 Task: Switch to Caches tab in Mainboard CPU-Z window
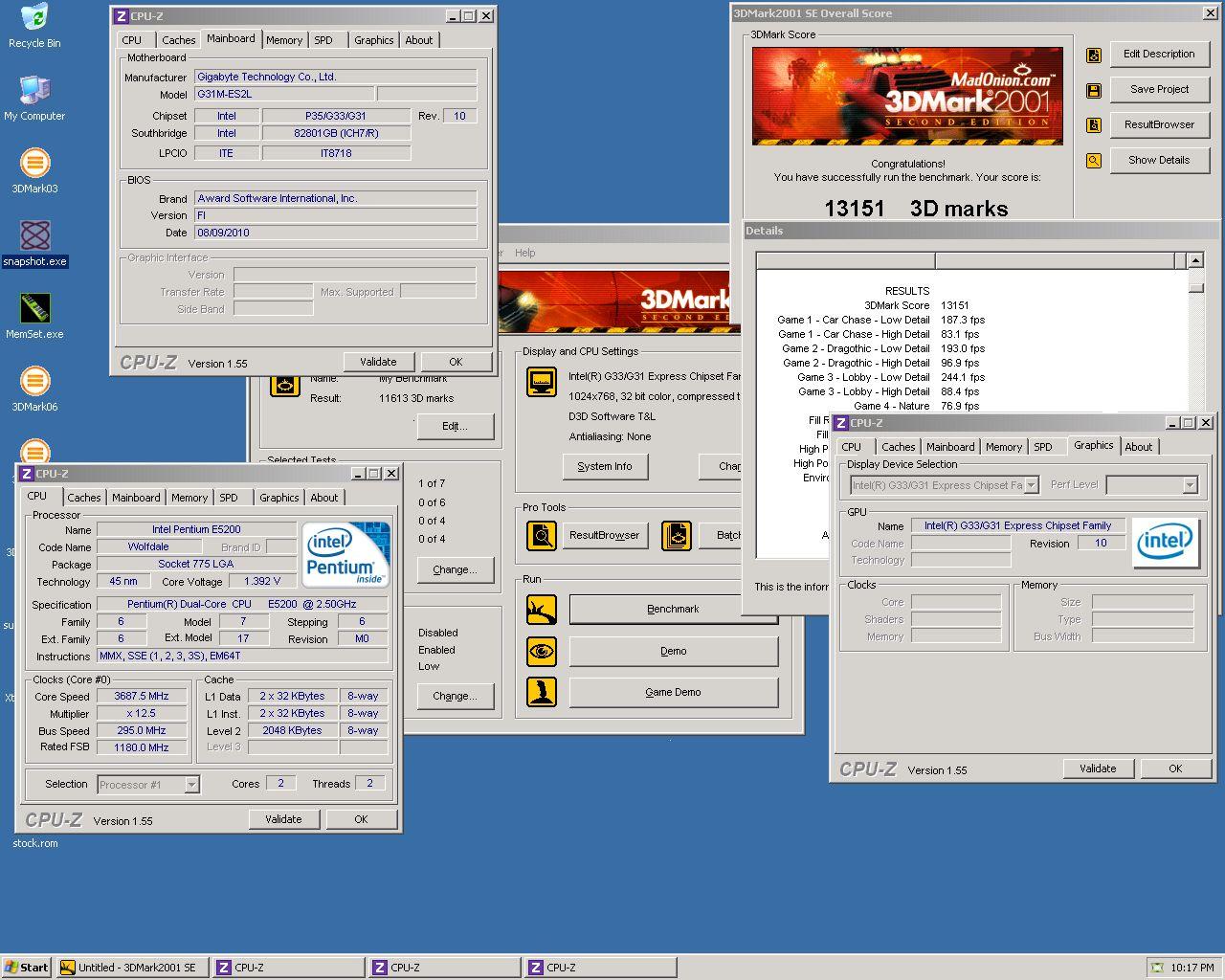178,40
